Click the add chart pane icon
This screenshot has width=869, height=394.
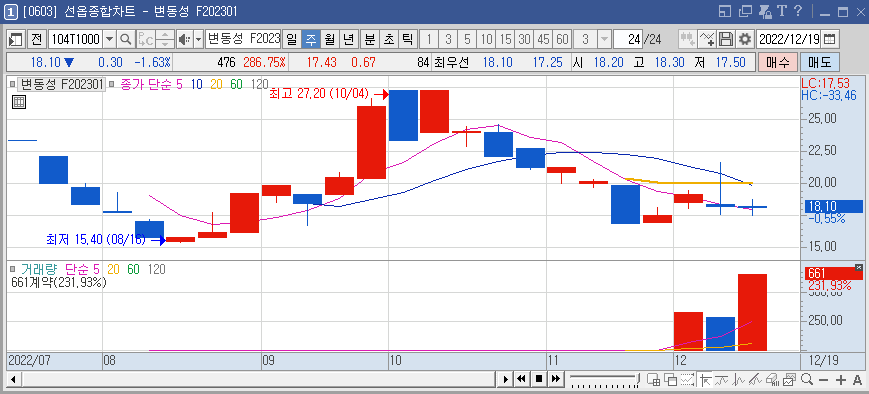pyautogui.click(x=653, y=380)
